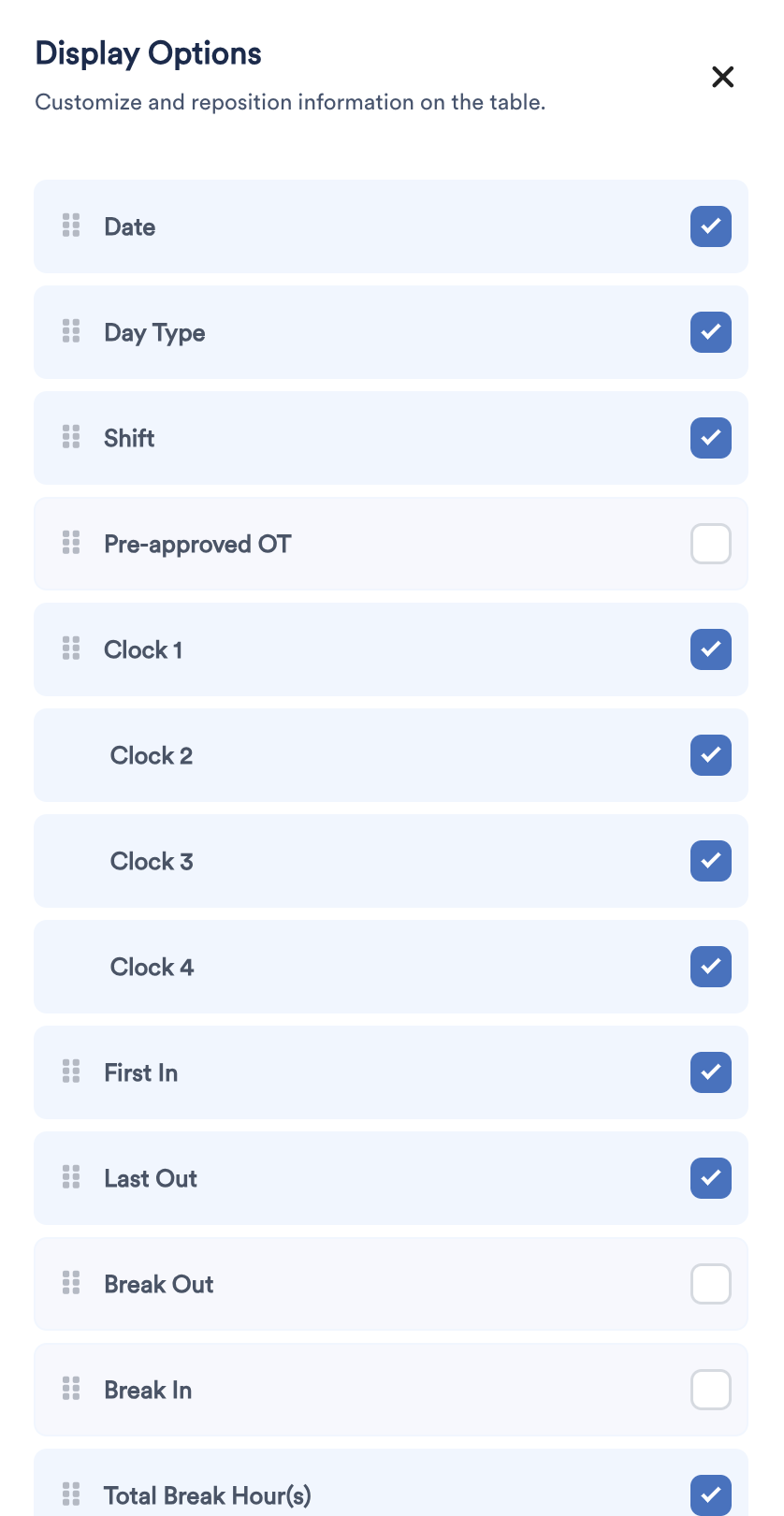784x1516 pixels.
Task: Click the grip icon next to Break In
Action: point(71,1389)
